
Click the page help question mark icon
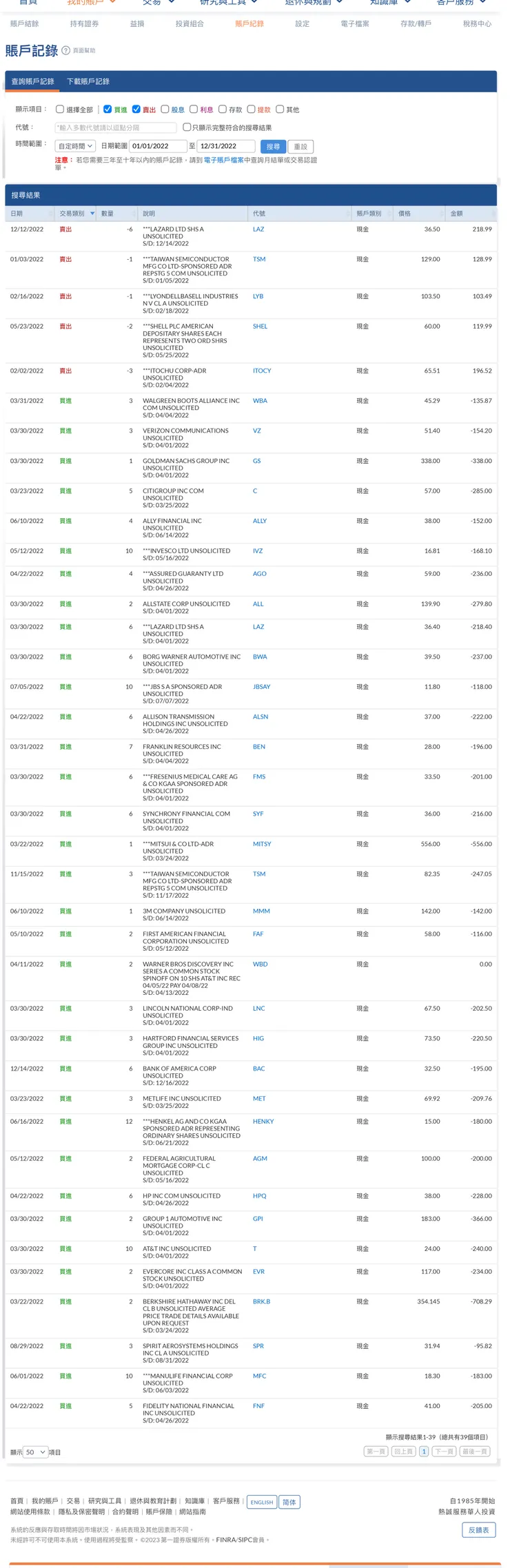pyautogui.click(x=66, y=50)
